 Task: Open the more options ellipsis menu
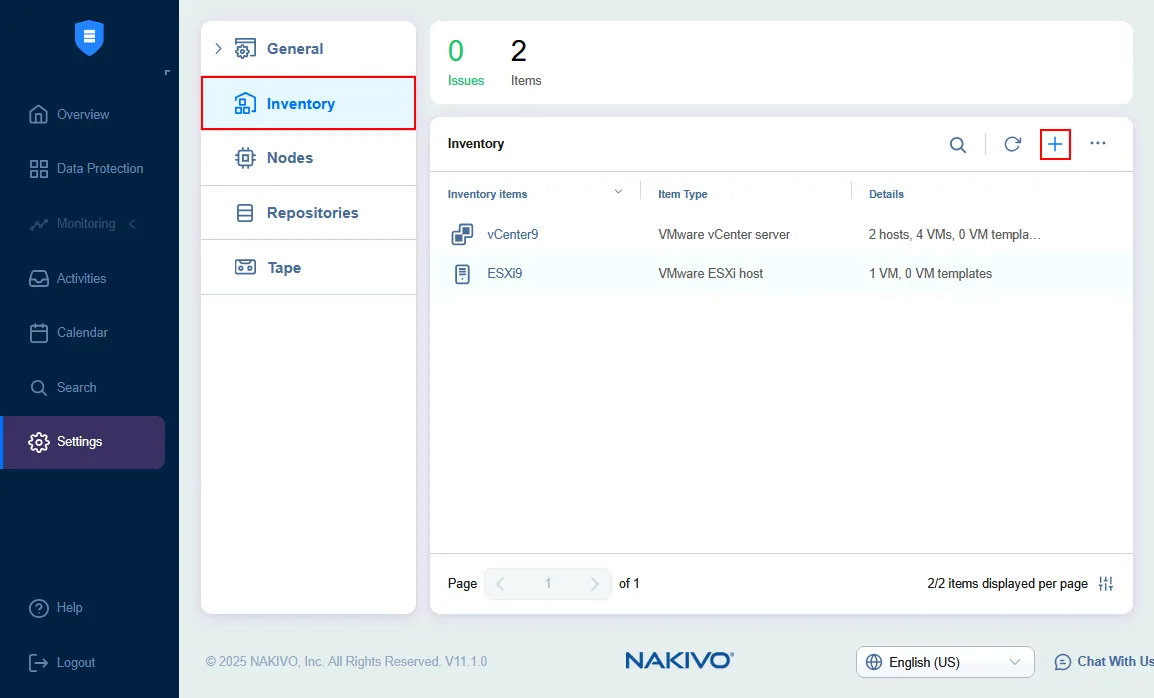point(1098,144)
